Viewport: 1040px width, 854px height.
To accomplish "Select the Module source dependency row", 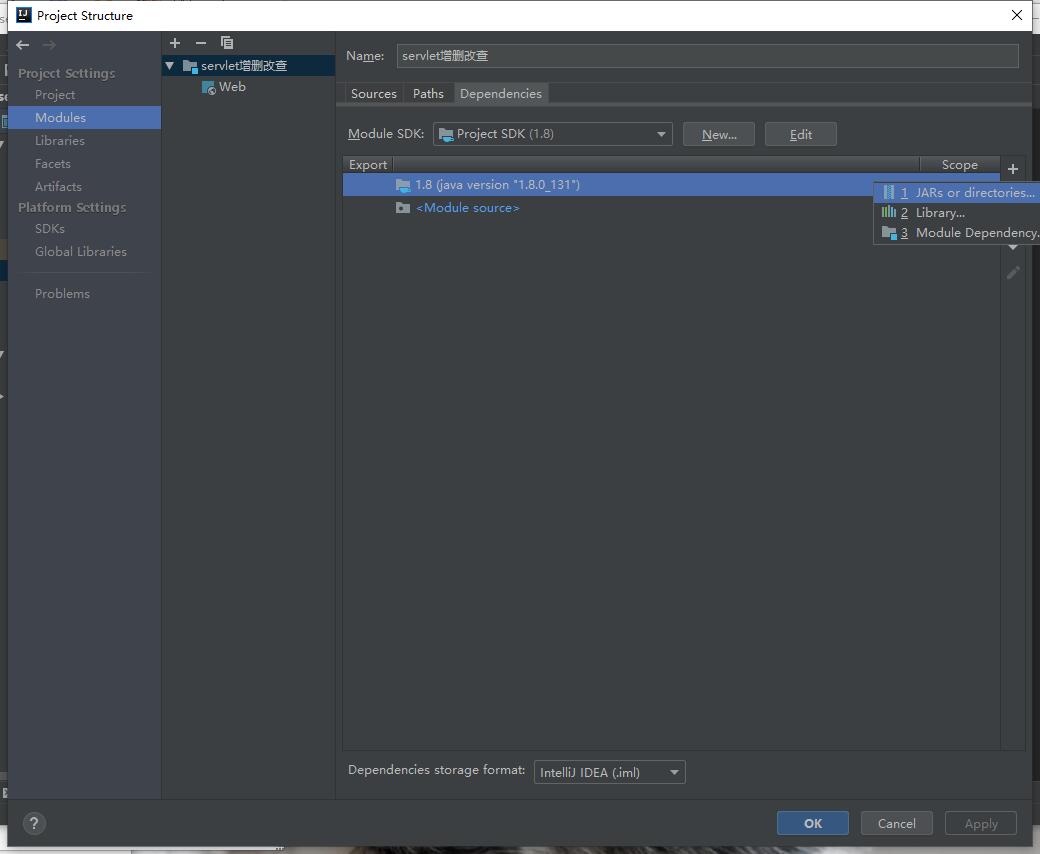I will 467,208.
